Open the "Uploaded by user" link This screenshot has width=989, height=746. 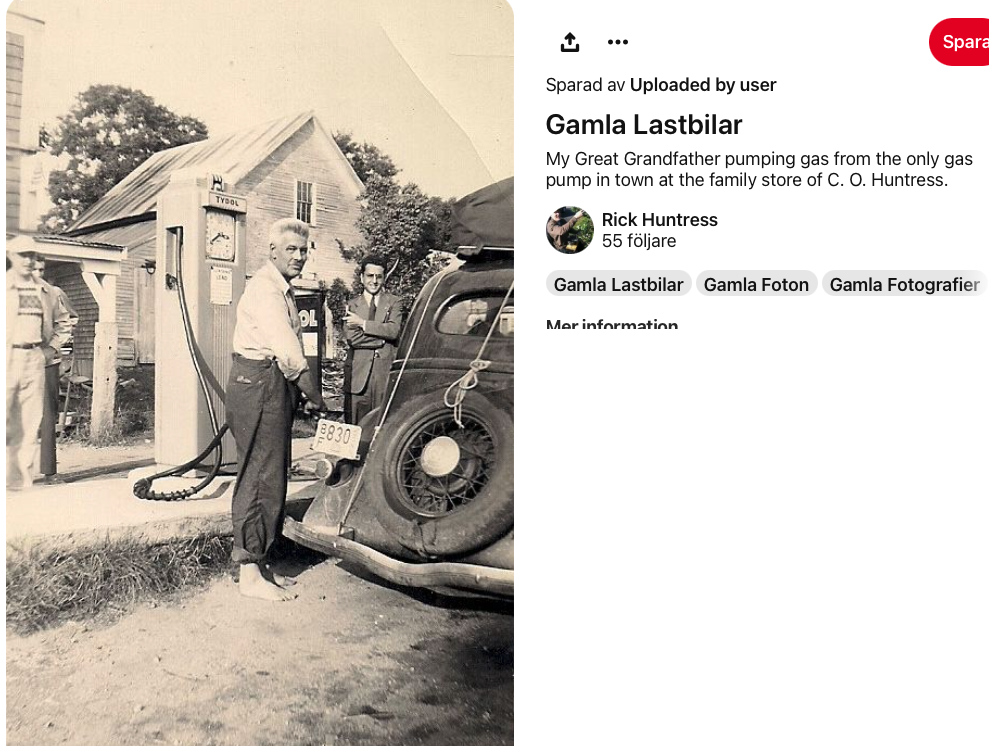tap(703, 85)
